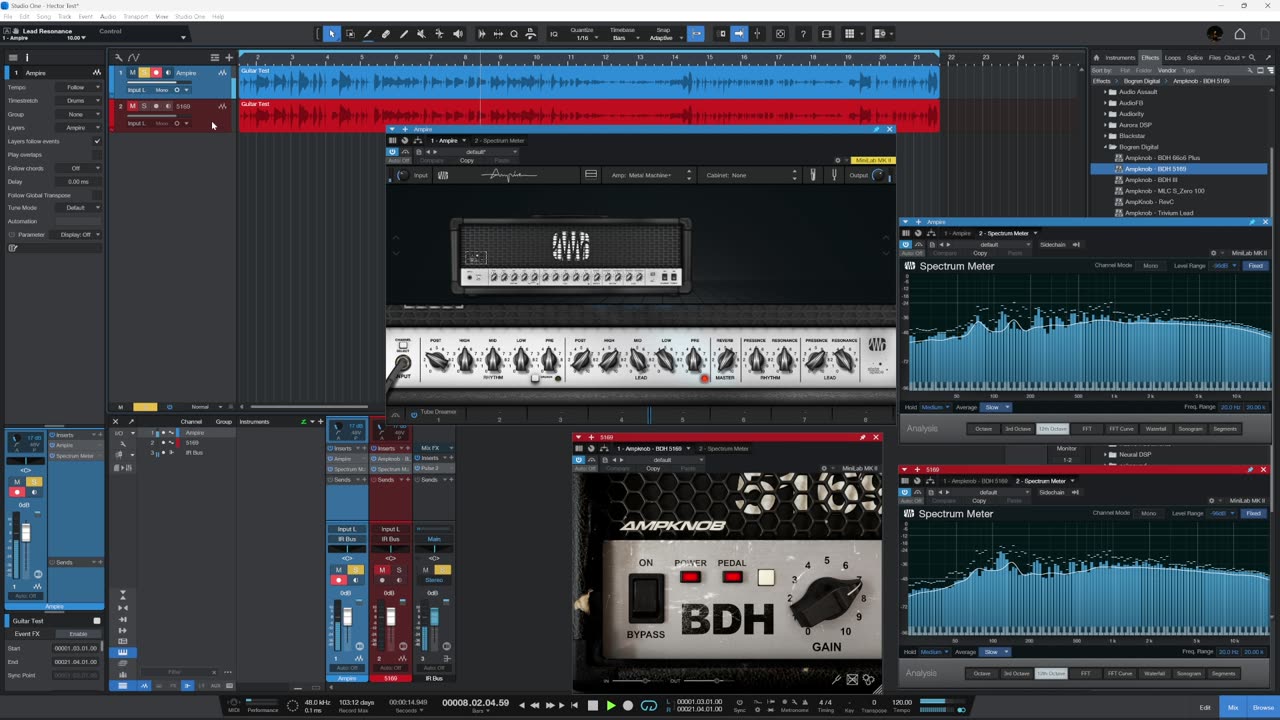Viewport: 1280px width, 720px height.
Task: Disarm record on Ampire track
Action: (156, 73)
